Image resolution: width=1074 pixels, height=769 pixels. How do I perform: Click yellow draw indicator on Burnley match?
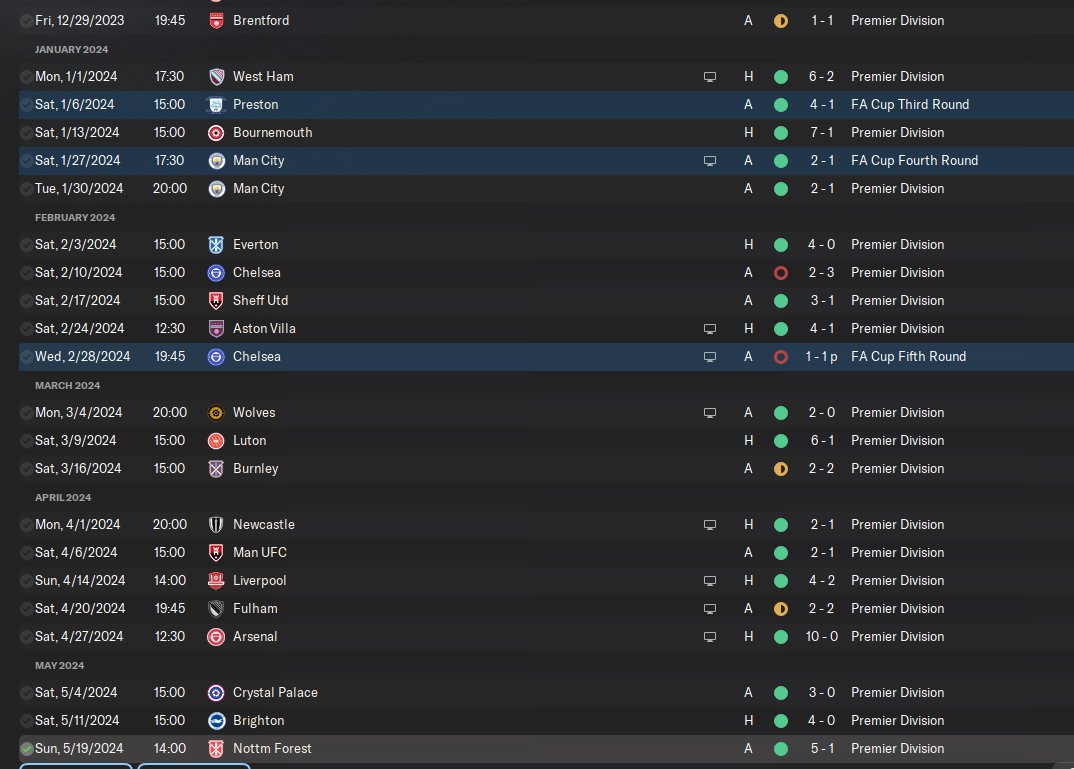pos(780,469)
